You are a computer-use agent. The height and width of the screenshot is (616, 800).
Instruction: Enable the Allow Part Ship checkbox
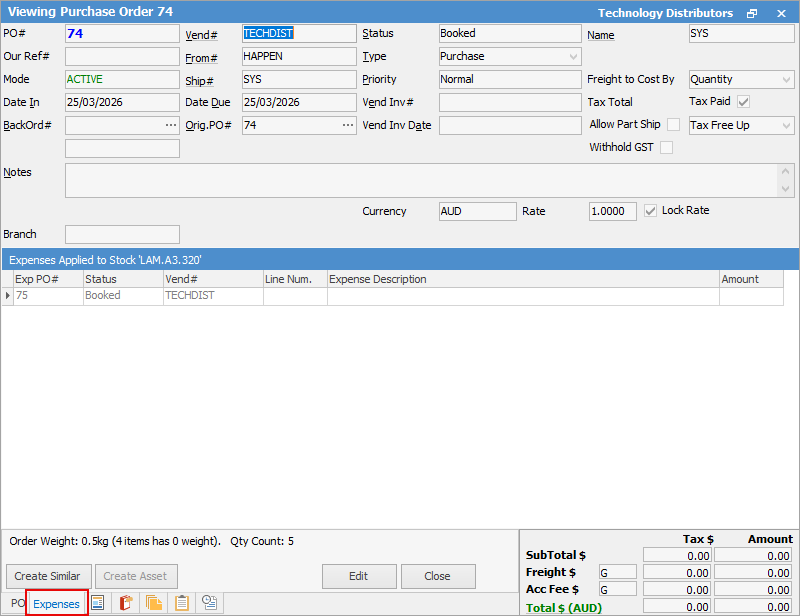[x=673, y=125]
